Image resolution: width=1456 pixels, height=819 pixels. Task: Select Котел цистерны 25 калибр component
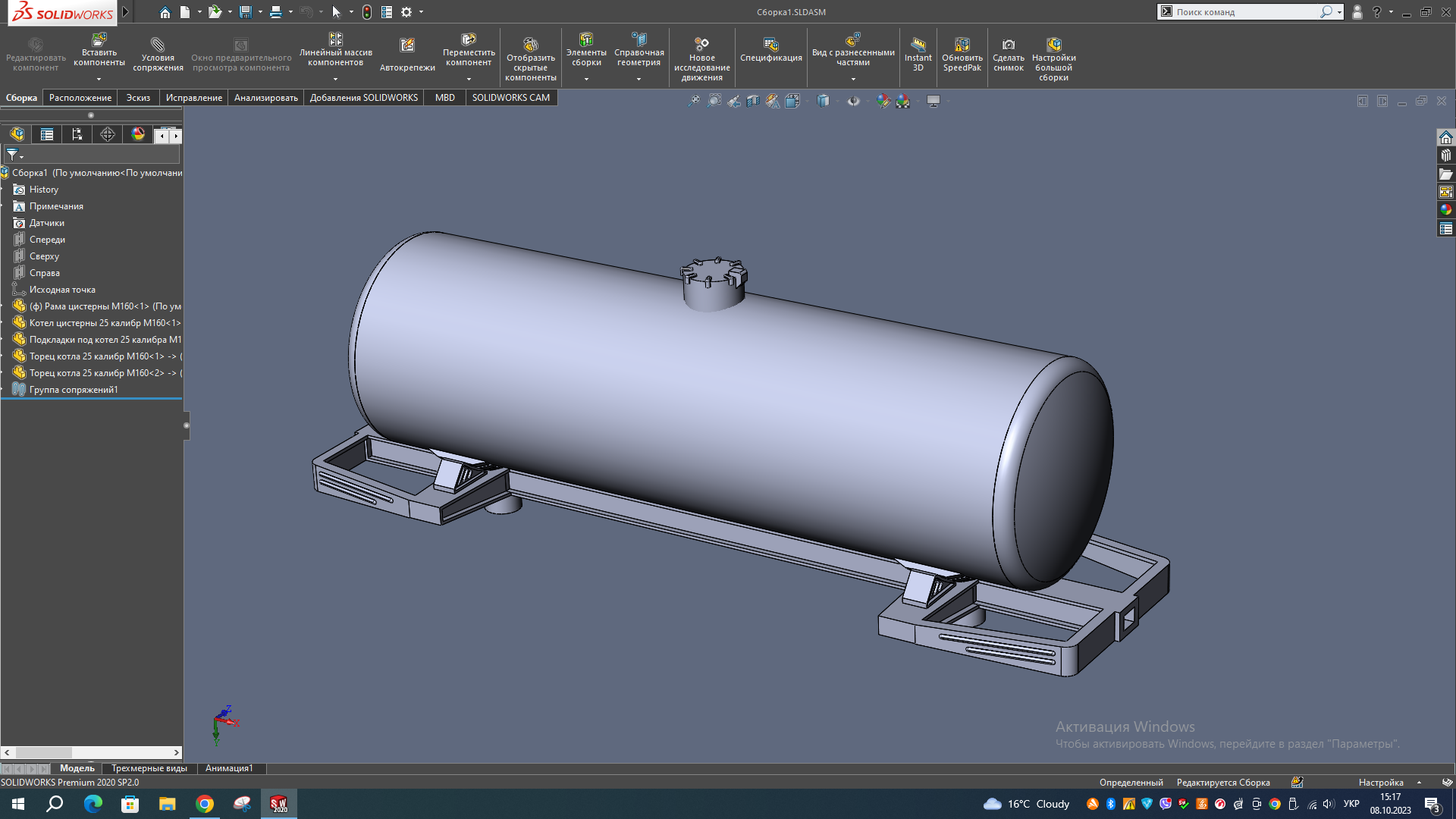click(x=105, y=323)
